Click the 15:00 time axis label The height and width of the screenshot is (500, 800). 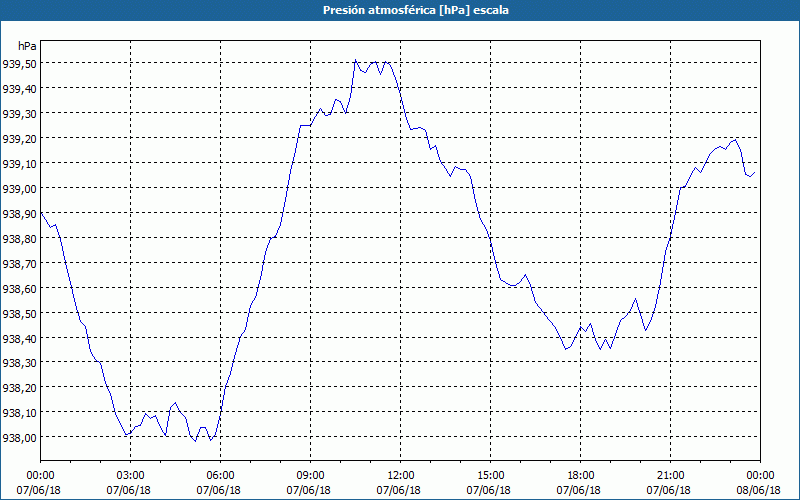click(x=490, y=476)
